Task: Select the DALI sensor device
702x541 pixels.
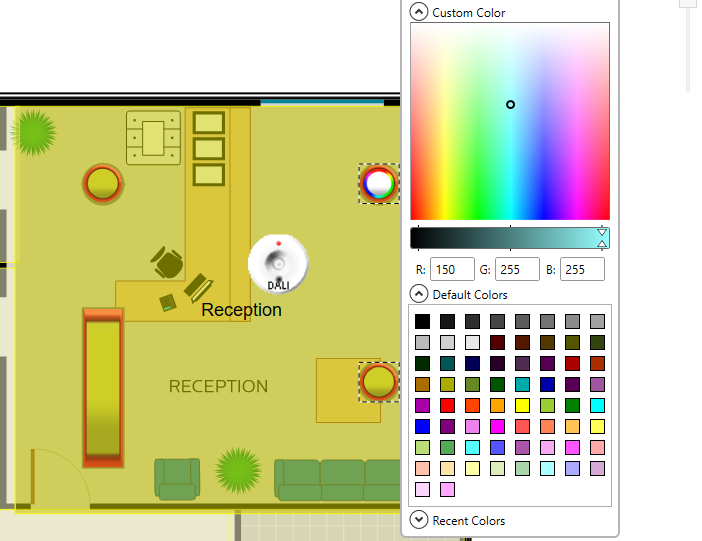Action: (x=278, y=264)
